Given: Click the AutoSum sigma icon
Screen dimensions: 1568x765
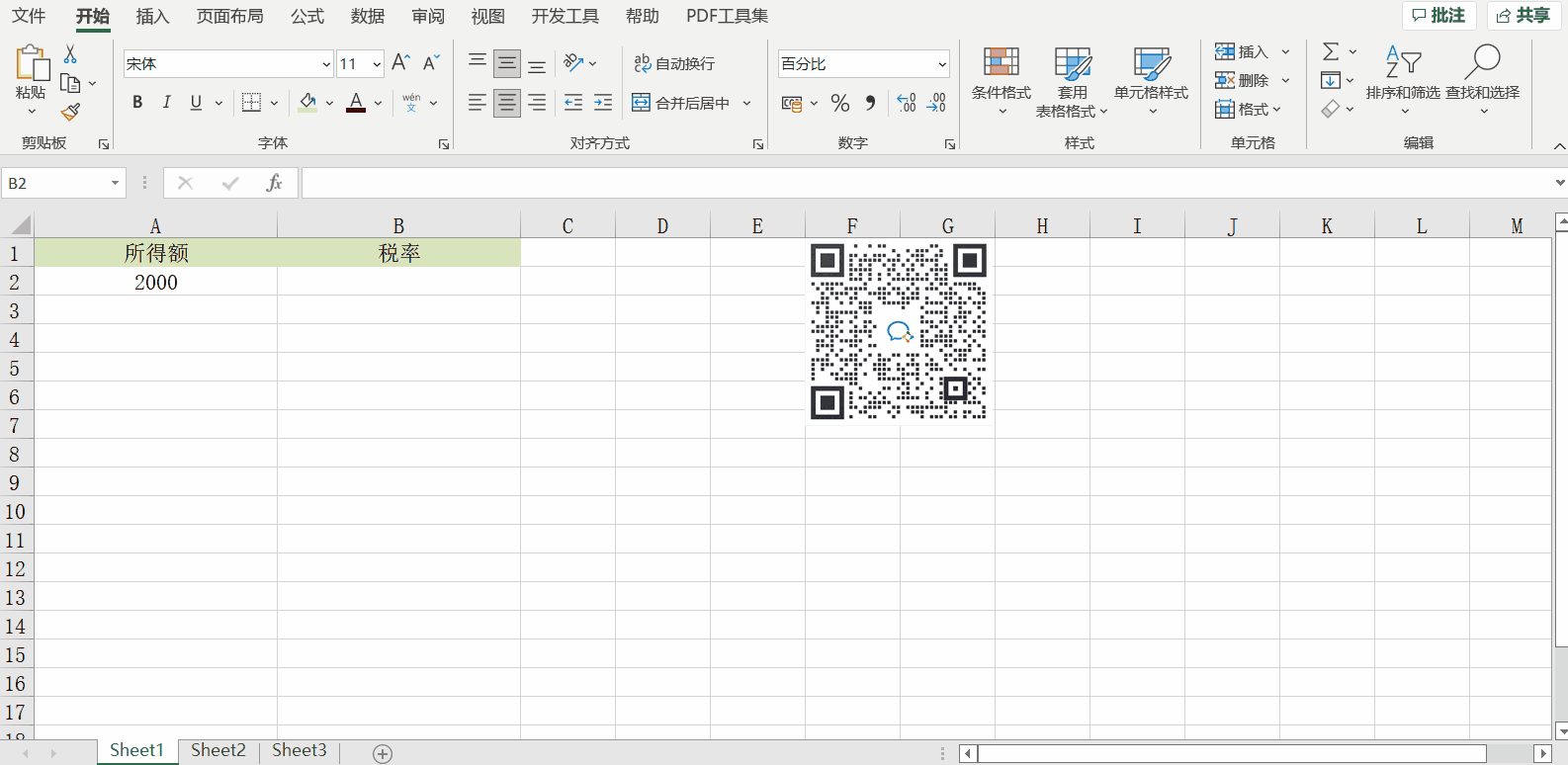Looking at the screenshot, I should pyautogui.click(x=1331, y=51).
